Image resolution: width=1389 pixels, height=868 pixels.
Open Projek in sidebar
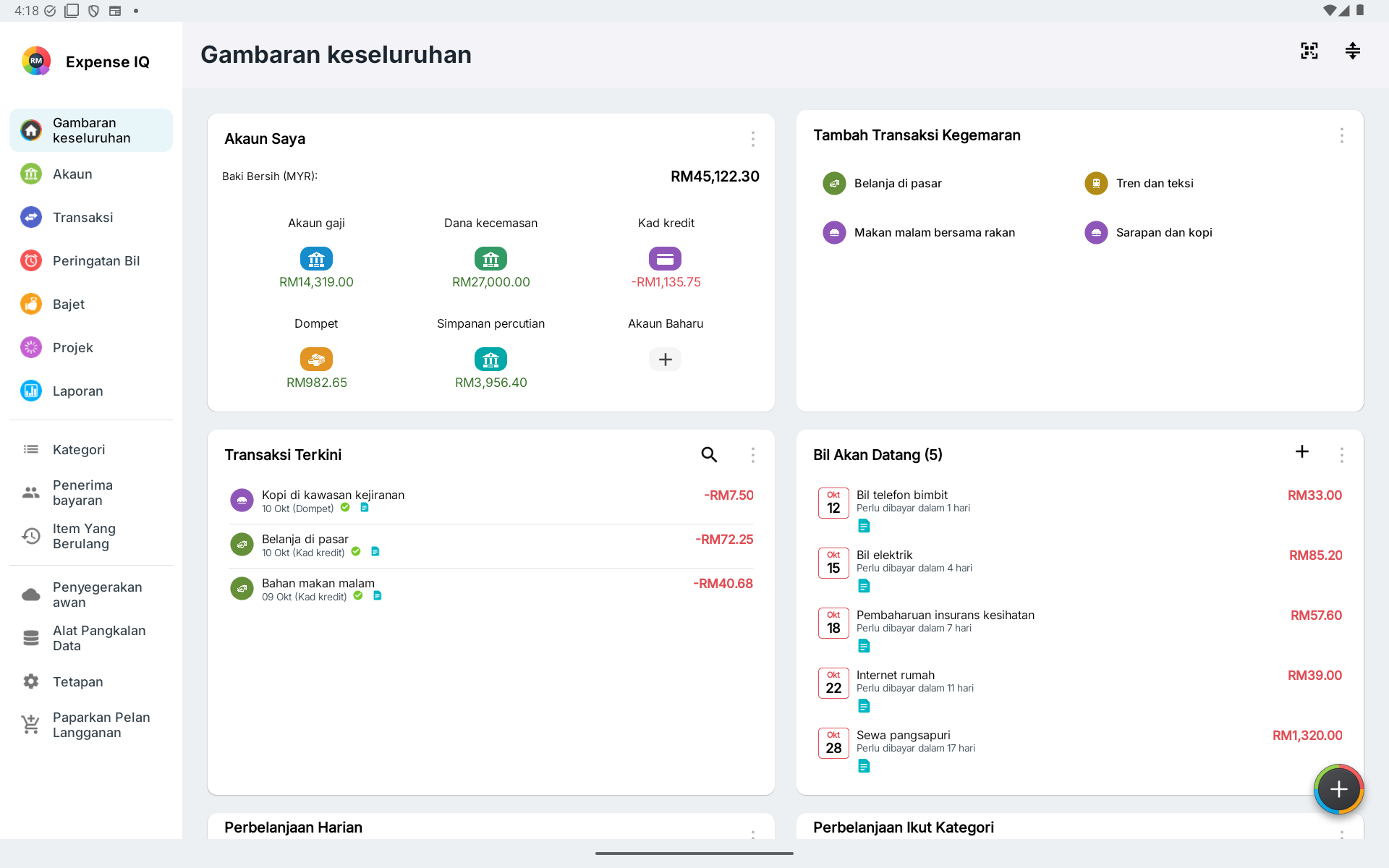click(91, 347)
